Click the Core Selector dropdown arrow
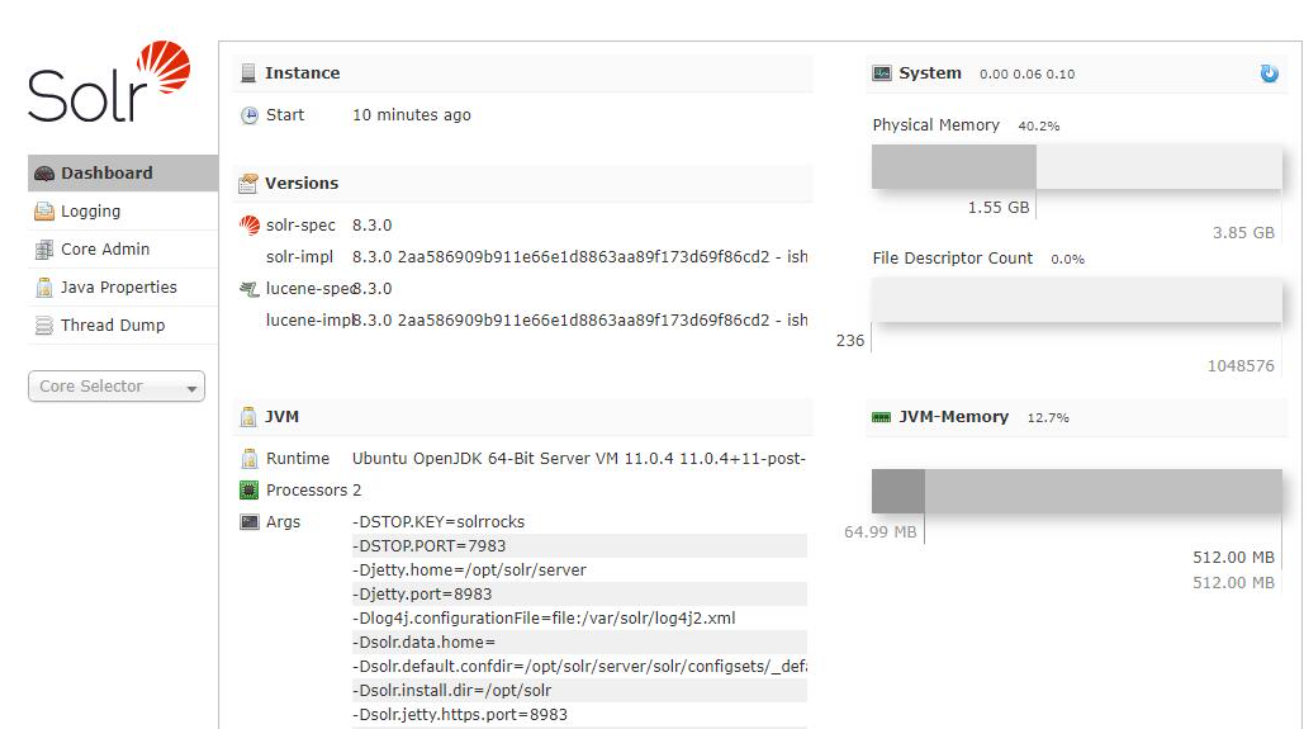Image resolution: width=1312 pixels, height=736 pixels. pyautogui.click(x=191, y=388)
